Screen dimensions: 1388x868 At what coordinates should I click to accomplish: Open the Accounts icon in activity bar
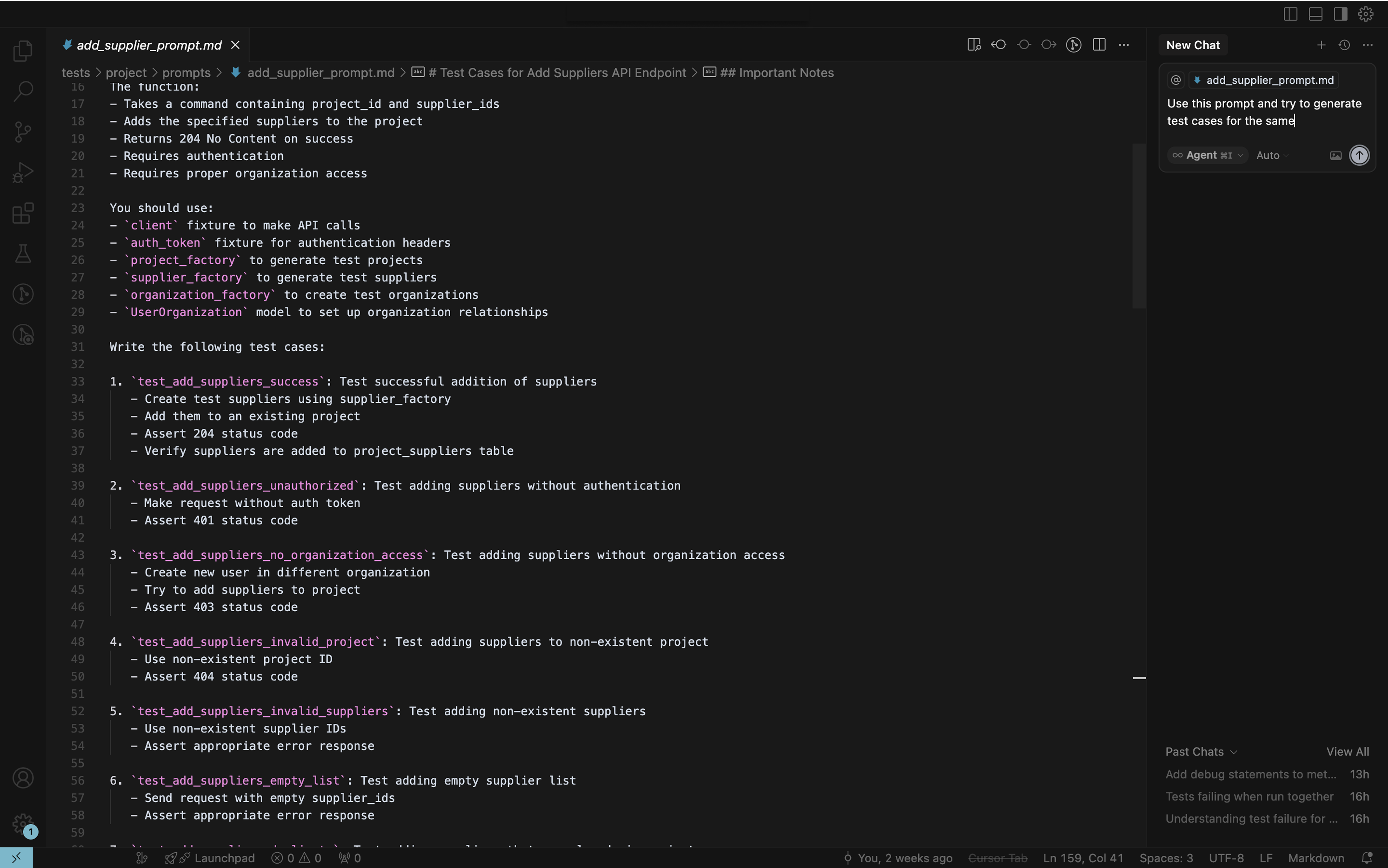(23, 778)
